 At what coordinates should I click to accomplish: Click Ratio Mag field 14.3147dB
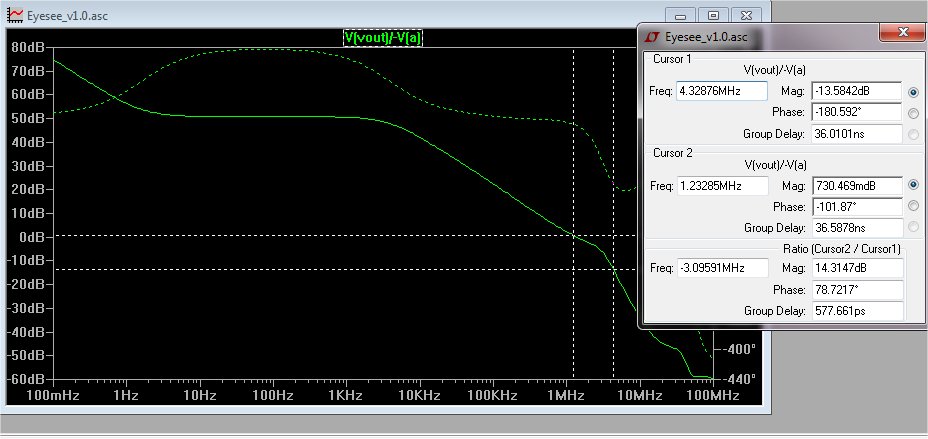pos(857,268)
